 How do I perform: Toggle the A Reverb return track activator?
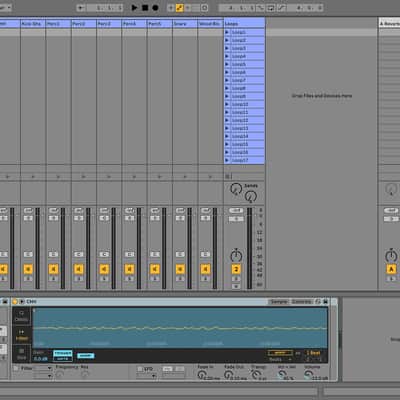(391, 269)
